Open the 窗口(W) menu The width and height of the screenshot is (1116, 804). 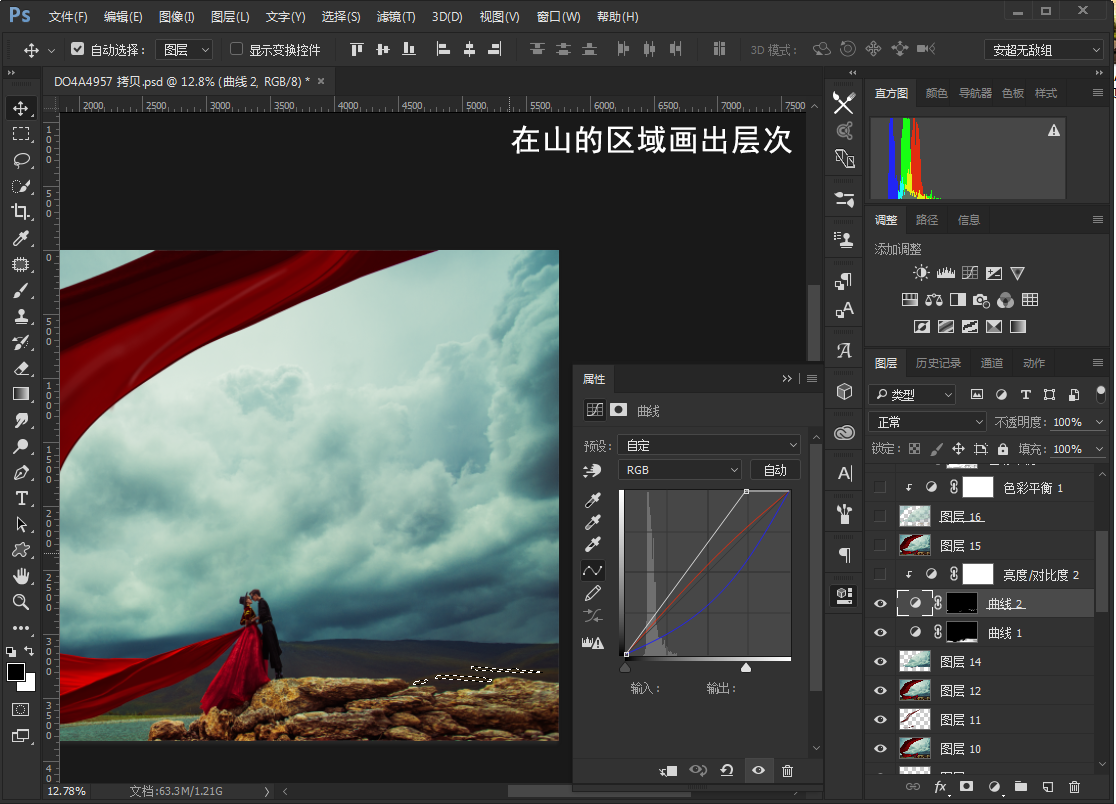pos(559,16)
